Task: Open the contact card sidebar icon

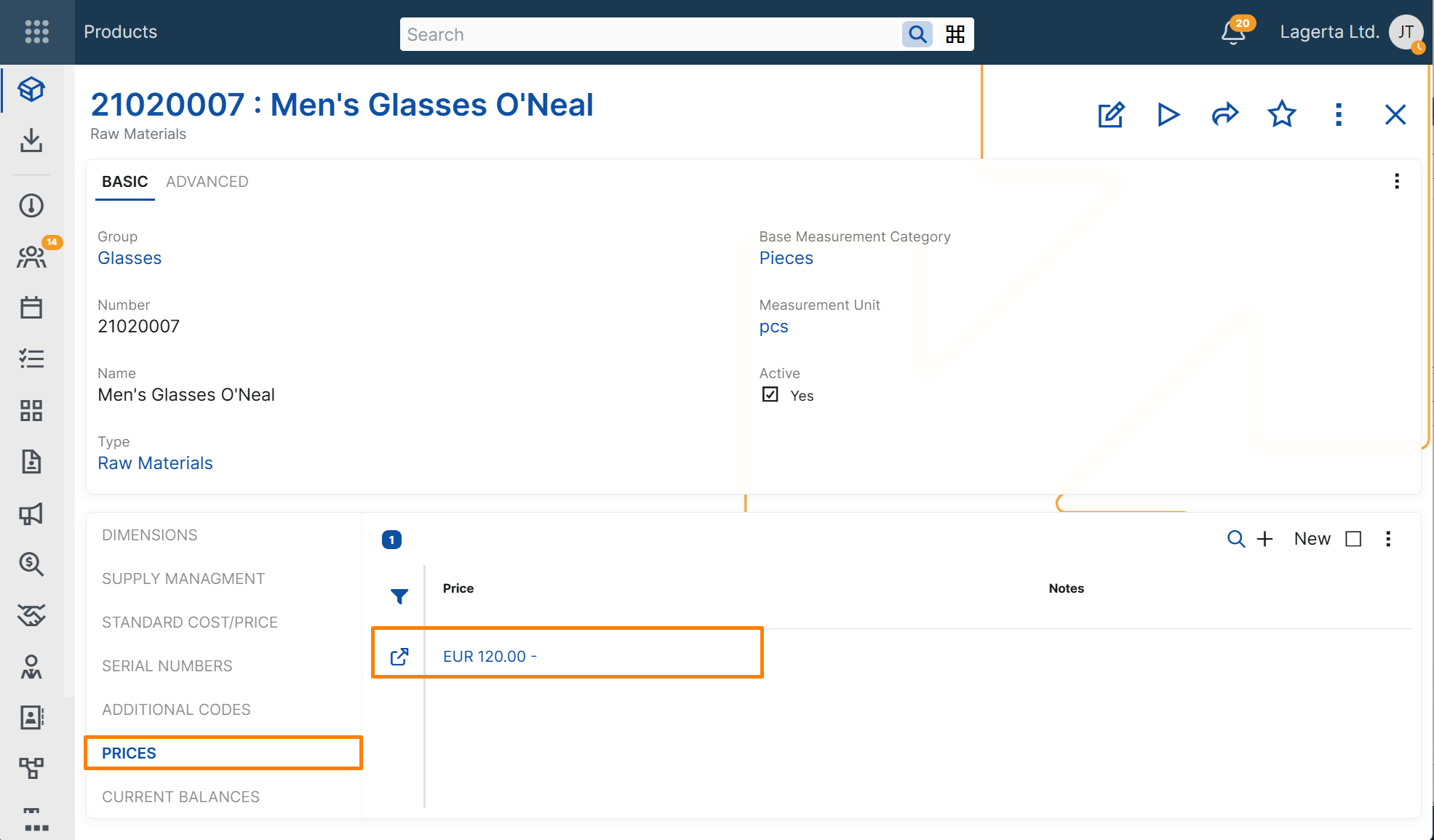Action: (x=31, y=718)
